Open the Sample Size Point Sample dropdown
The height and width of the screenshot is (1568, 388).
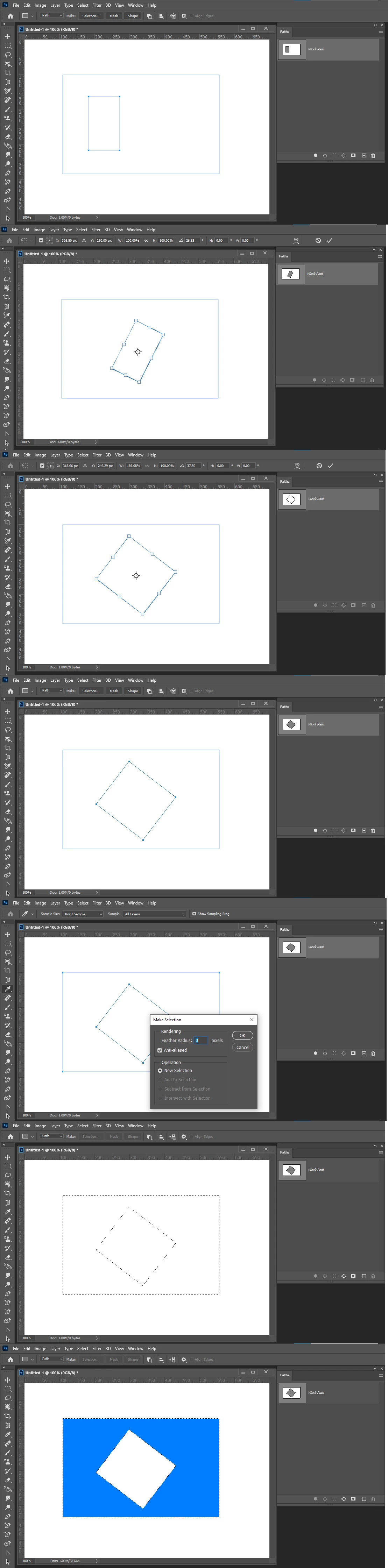pos(83,914)
